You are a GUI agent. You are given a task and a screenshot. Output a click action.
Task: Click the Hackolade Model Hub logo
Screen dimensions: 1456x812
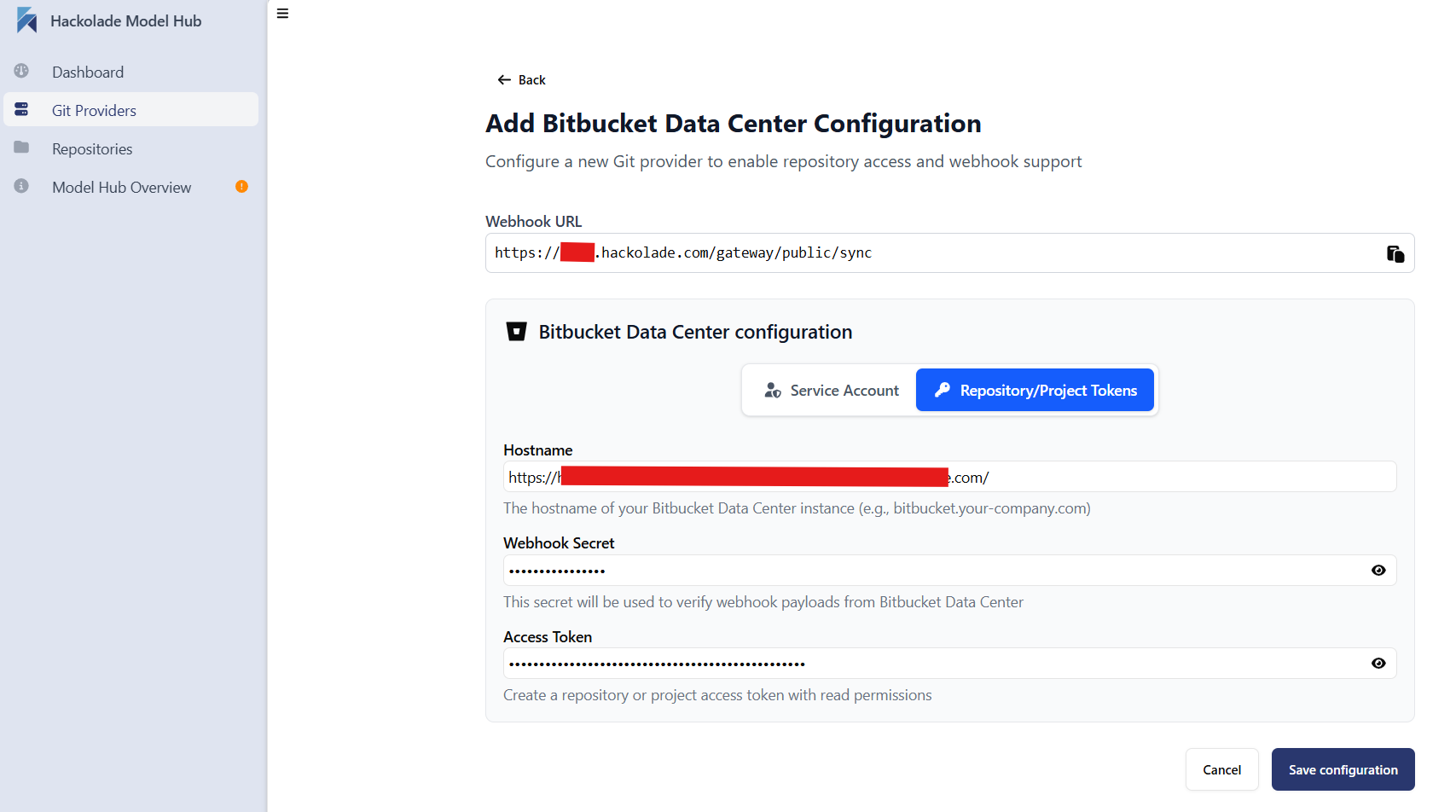(26, 20)
